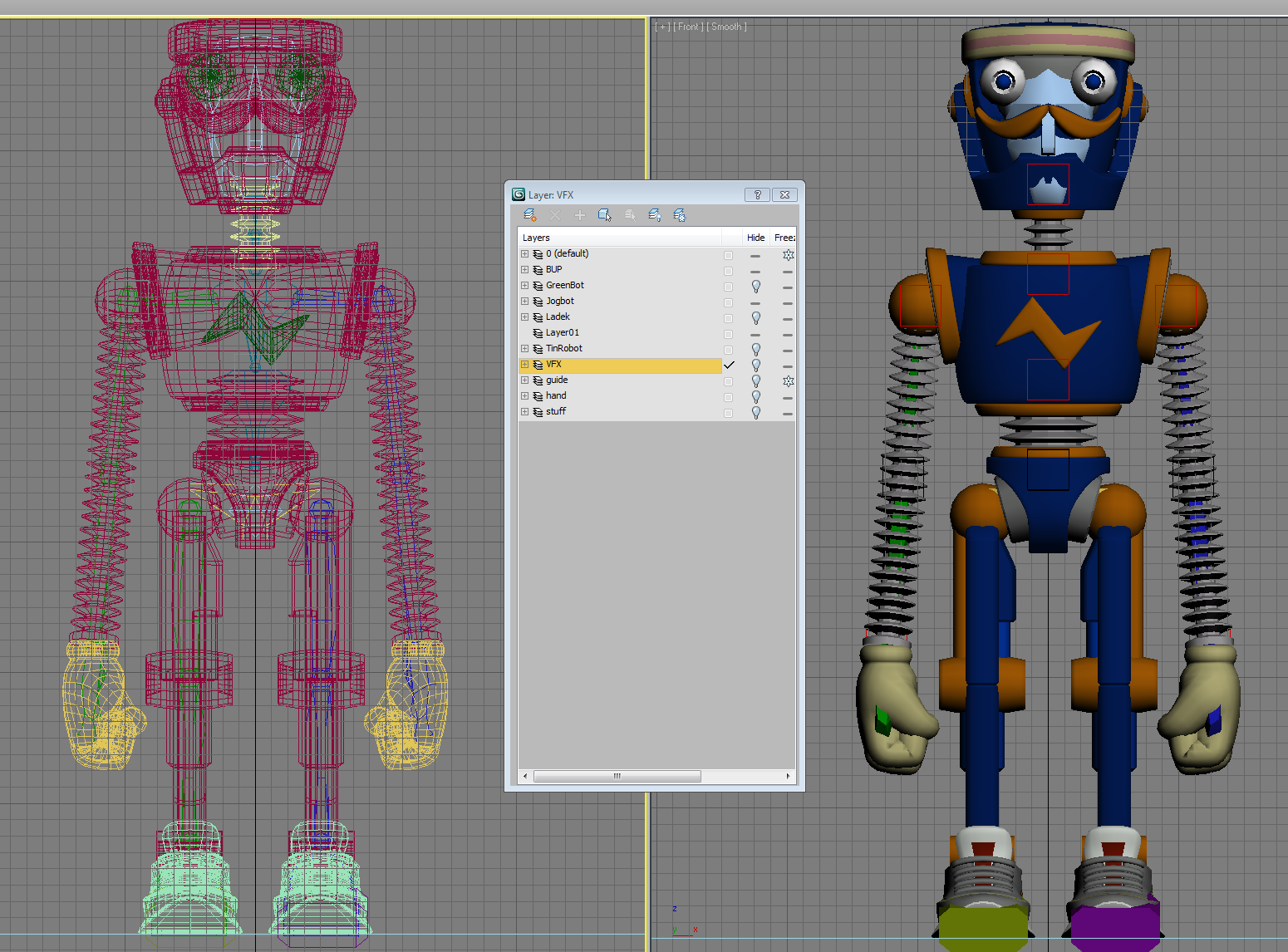Viewport: 1288px width, 952px height.
Task: Click the 3ds Max icon in Layer title bar
Action: tap(519, 194)
